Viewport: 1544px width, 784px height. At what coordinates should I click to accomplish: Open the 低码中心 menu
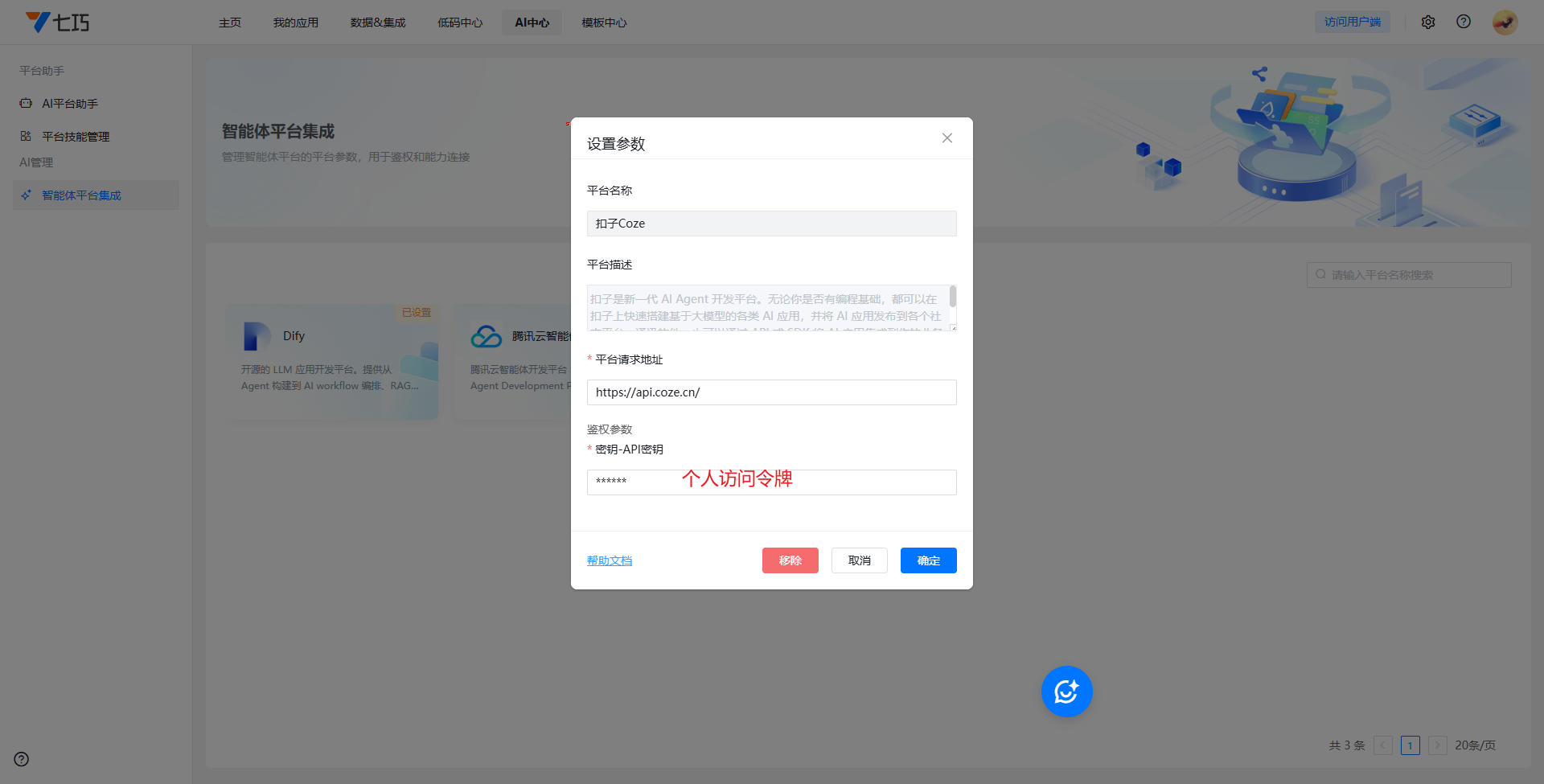click(x=460, y=23)
